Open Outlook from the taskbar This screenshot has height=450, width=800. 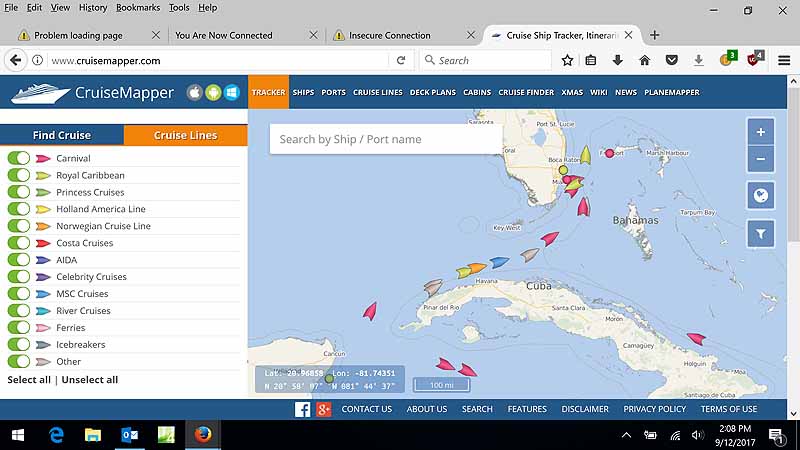130,435
